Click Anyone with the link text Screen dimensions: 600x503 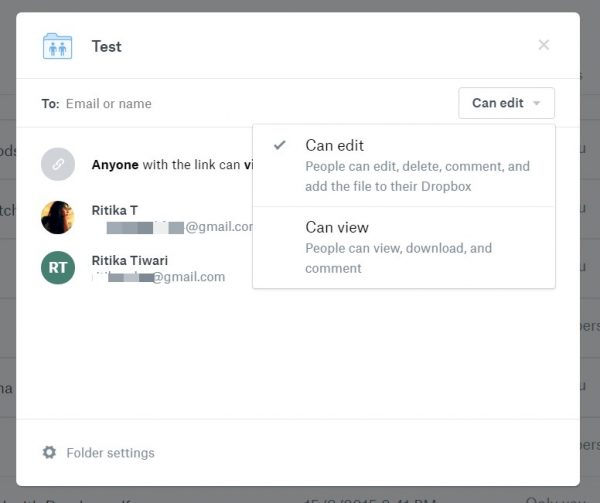172,165
